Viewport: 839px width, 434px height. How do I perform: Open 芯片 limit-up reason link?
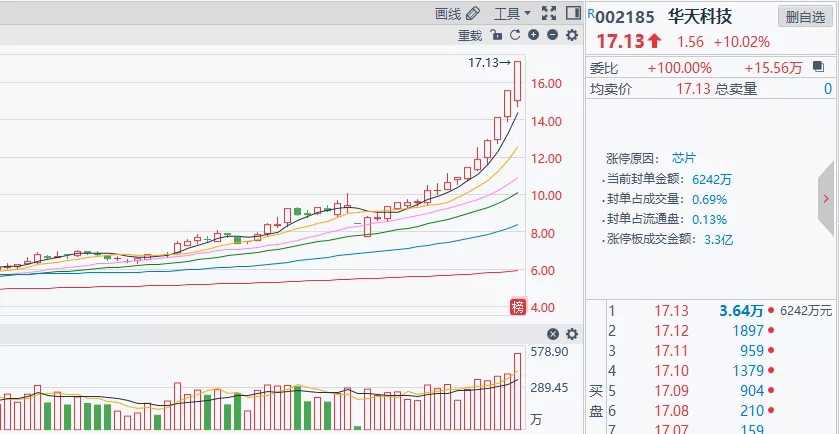click(x=684, y=158)
